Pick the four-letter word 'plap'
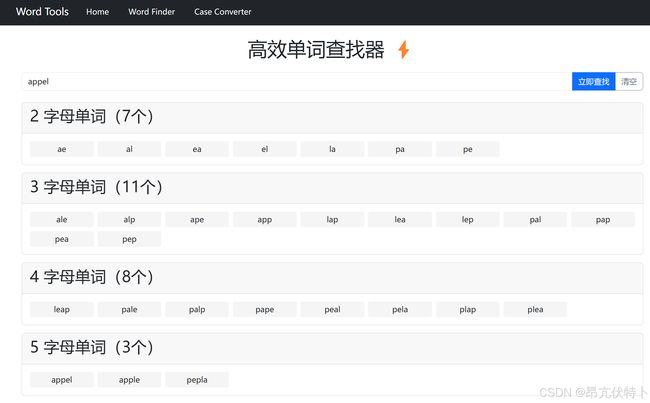Viewport: 650px width, 403px height. point(468,309)
